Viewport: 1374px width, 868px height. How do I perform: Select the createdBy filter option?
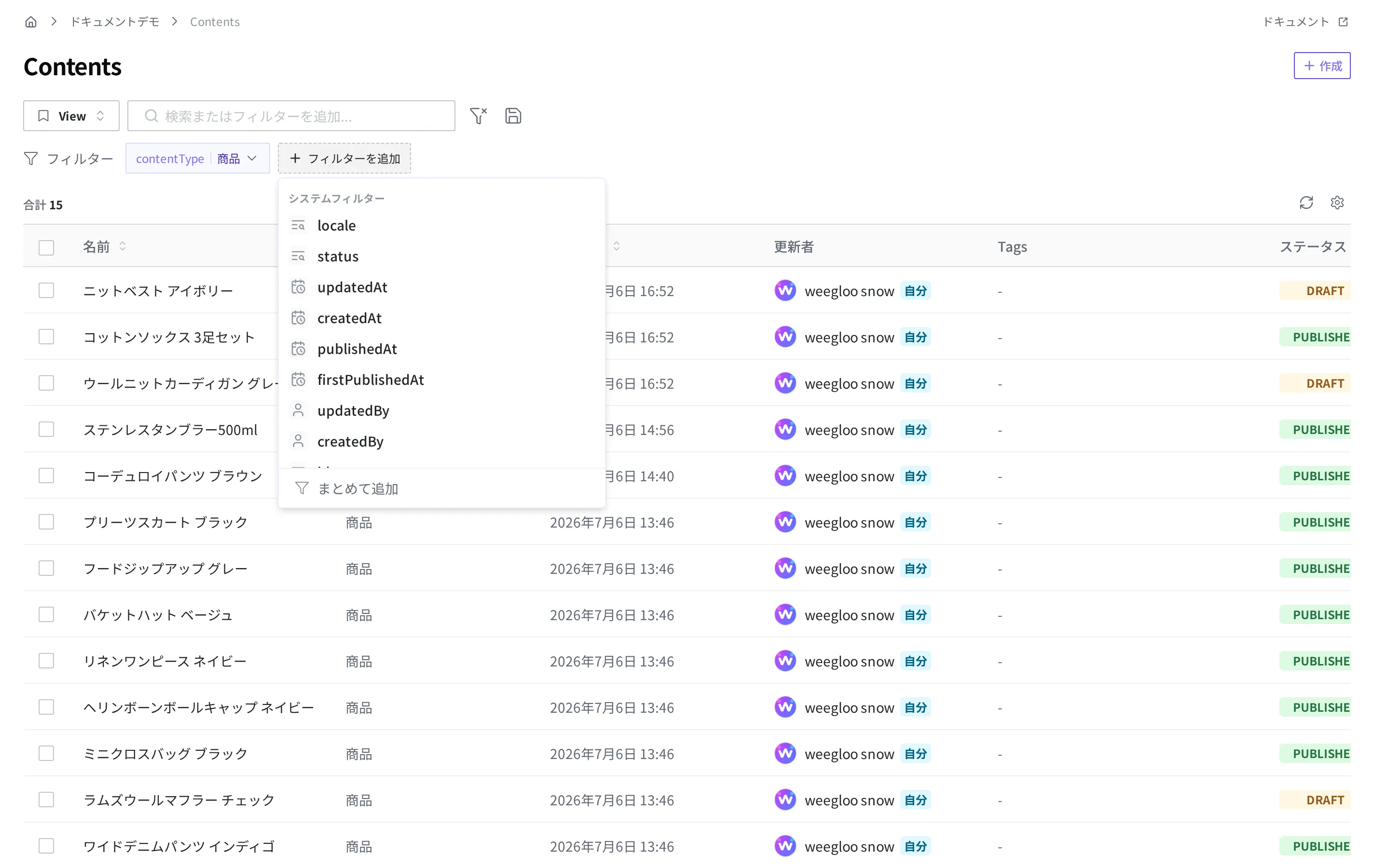click(x=441, y=441)
